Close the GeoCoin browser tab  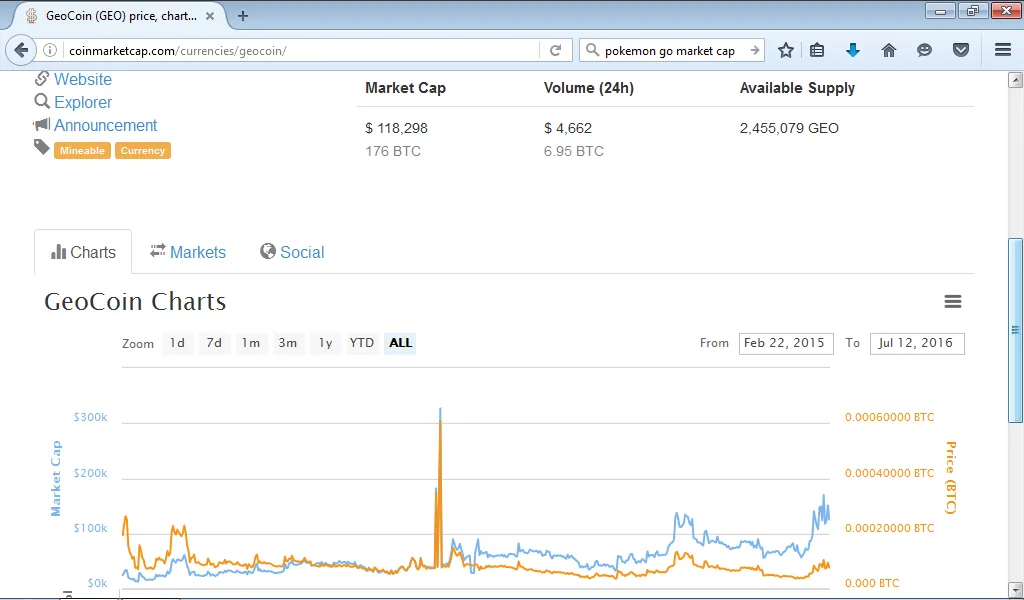click(210, 16)
